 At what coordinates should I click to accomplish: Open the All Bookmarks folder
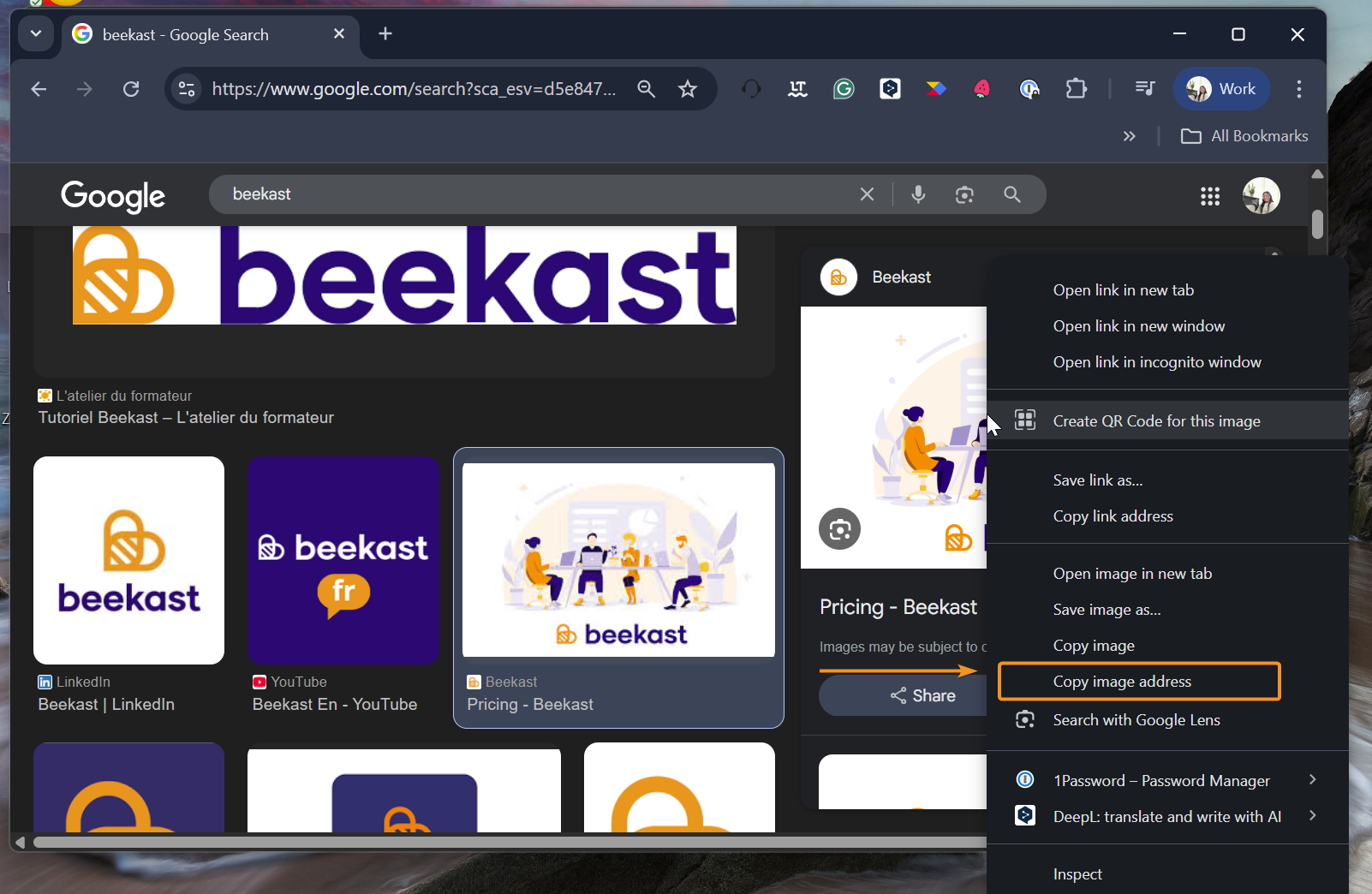coord(1244,136)
